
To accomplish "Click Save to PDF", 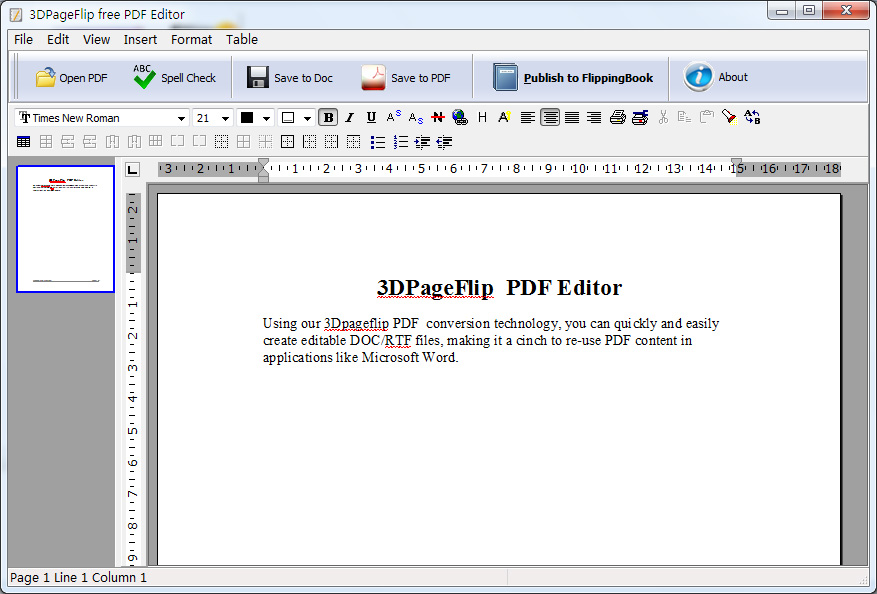I will pos(406,78).
